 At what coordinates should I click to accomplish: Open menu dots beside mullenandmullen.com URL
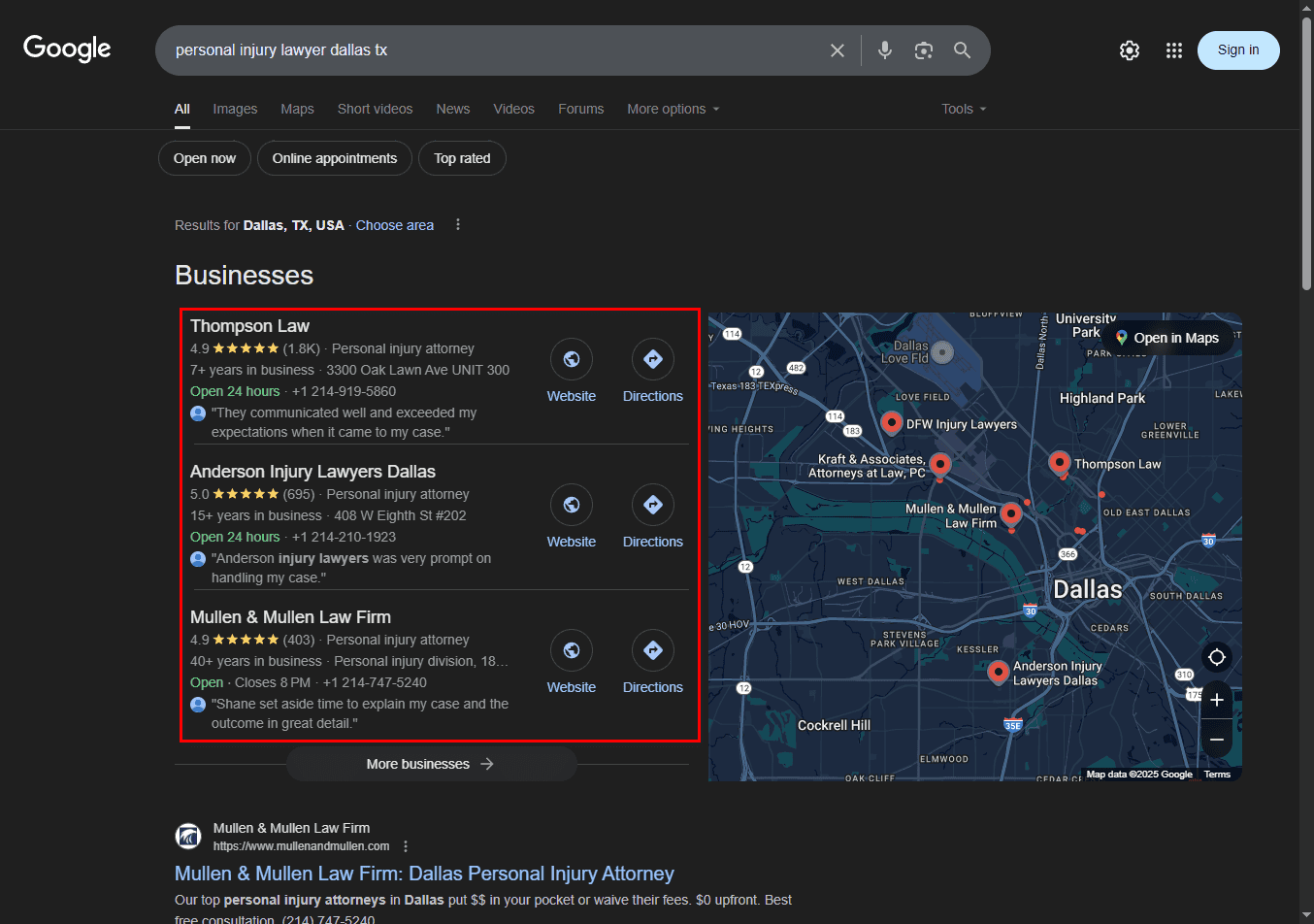point(406,846)
